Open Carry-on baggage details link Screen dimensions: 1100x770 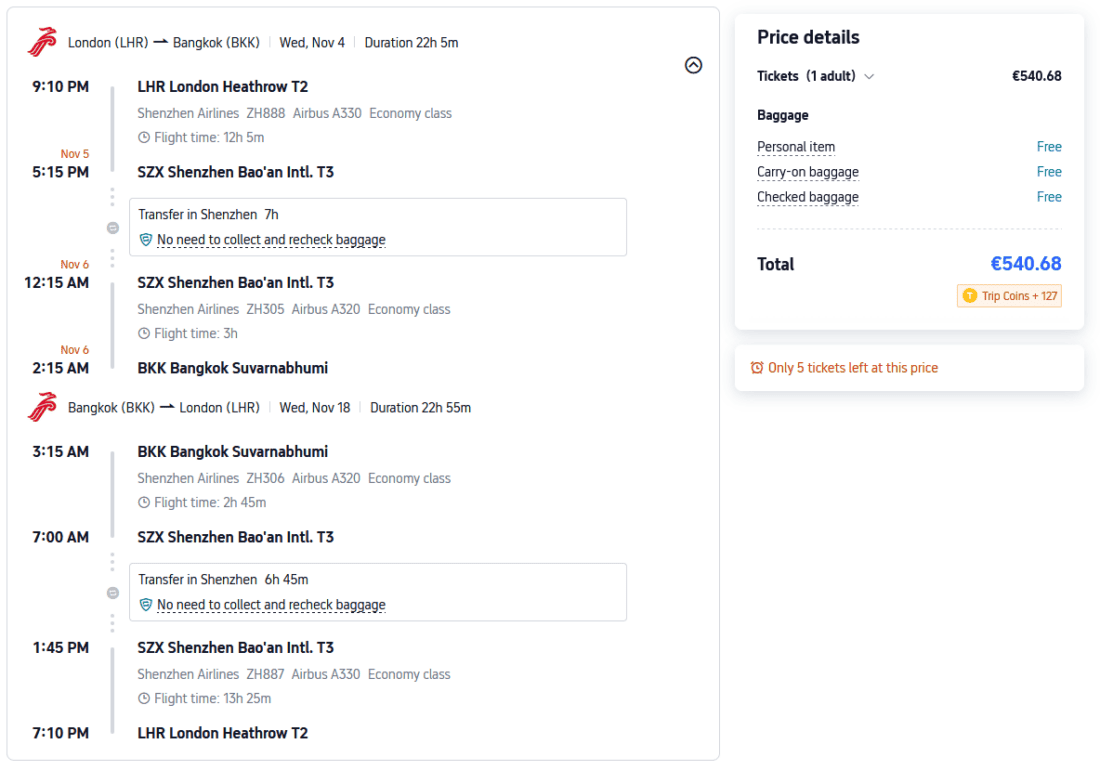pyautogui.click(x=807, y=172)
